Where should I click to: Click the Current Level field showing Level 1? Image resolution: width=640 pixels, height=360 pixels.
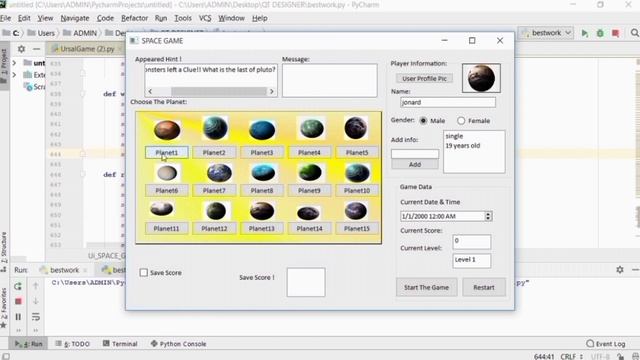click(x=471, y=260)
